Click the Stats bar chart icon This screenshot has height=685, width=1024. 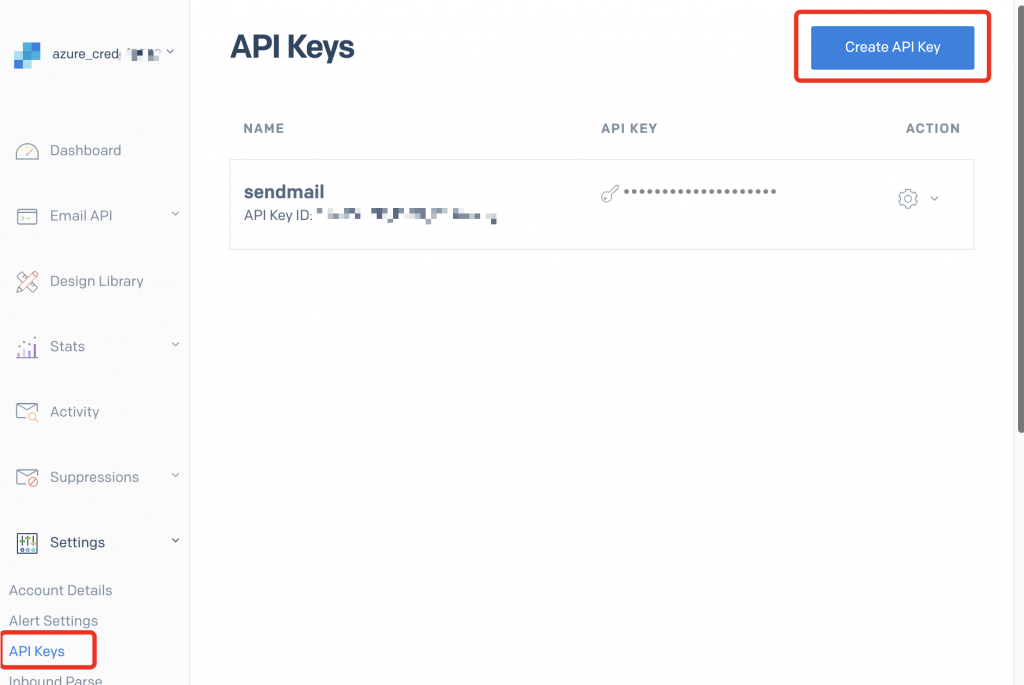coord(27,347)
